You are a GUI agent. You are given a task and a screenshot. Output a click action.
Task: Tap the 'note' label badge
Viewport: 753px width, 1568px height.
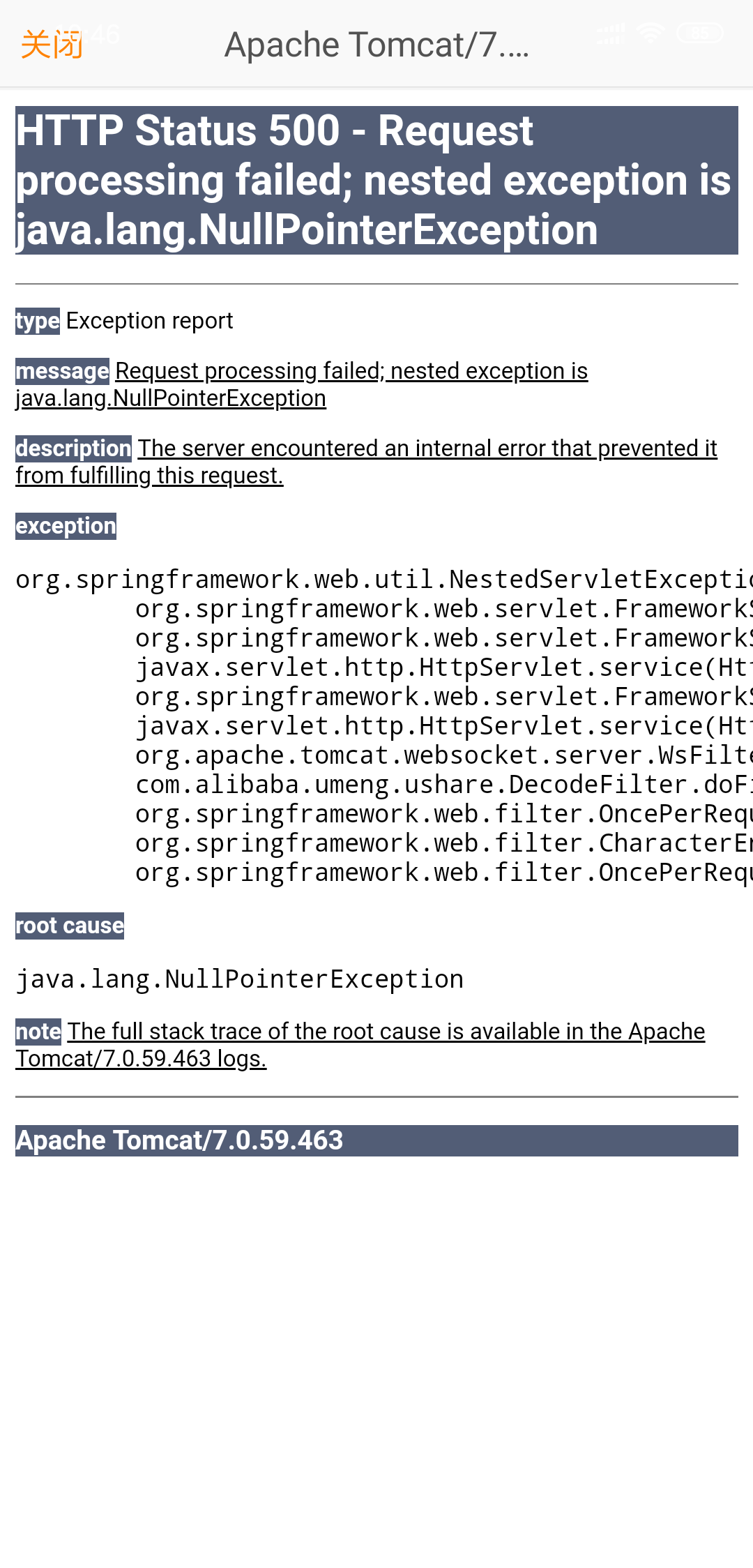pyautogui.click(x=37, y=1031)
